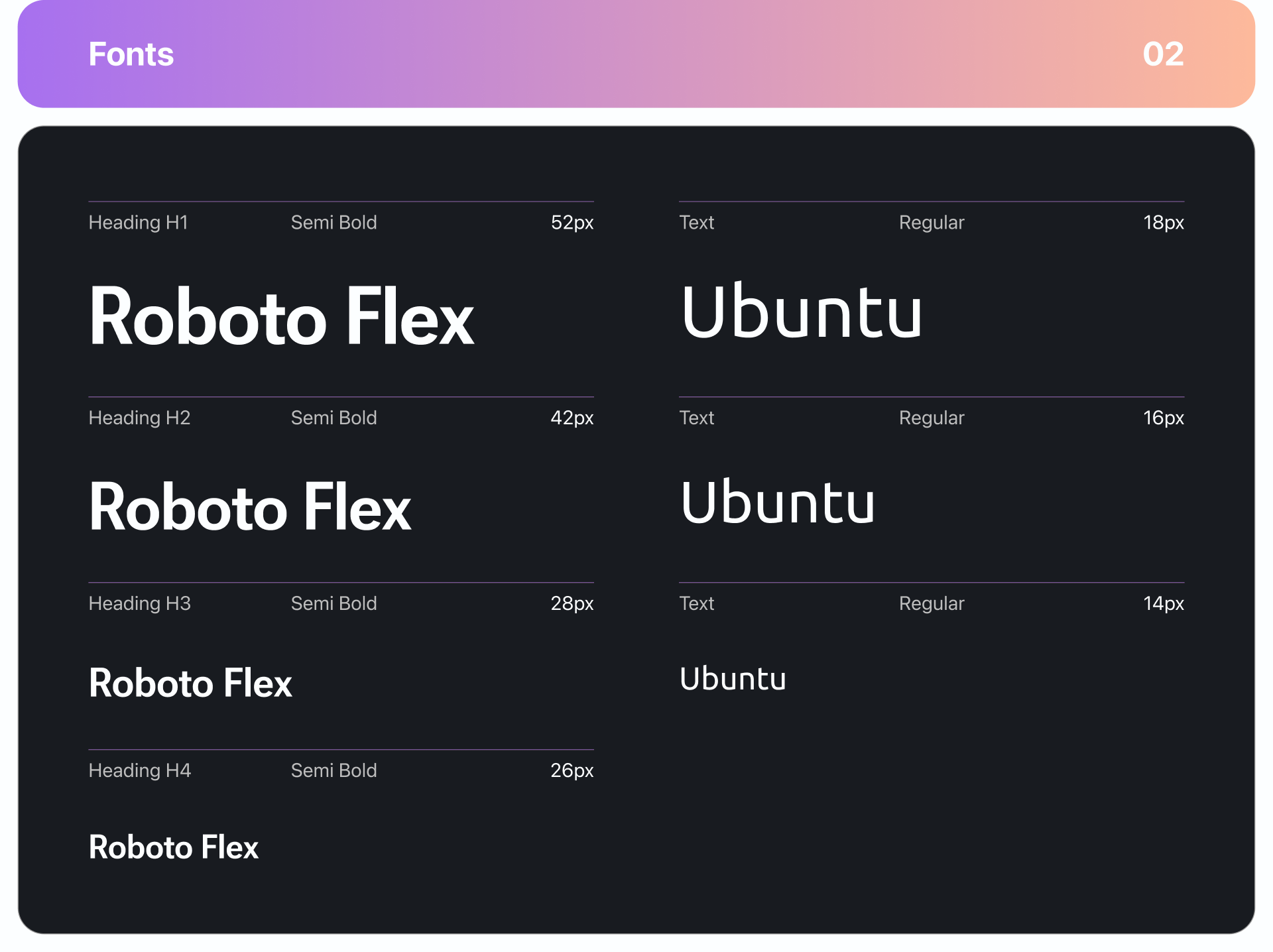Click the largest Ubuntu sample text
The width and height of the screenshot is (1273, 952).
tap(801, 312)
